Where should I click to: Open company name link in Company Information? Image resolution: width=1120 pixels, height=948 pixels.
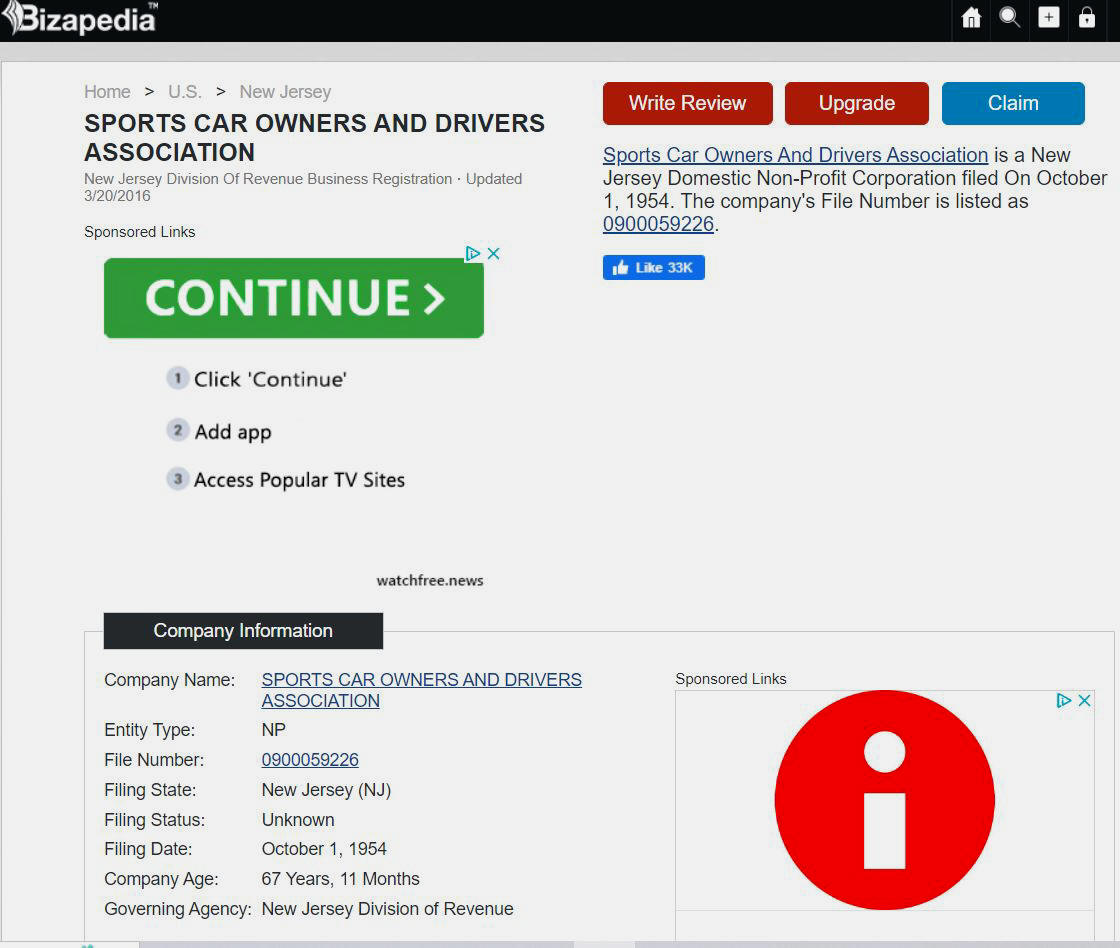(x=421, y=690)
